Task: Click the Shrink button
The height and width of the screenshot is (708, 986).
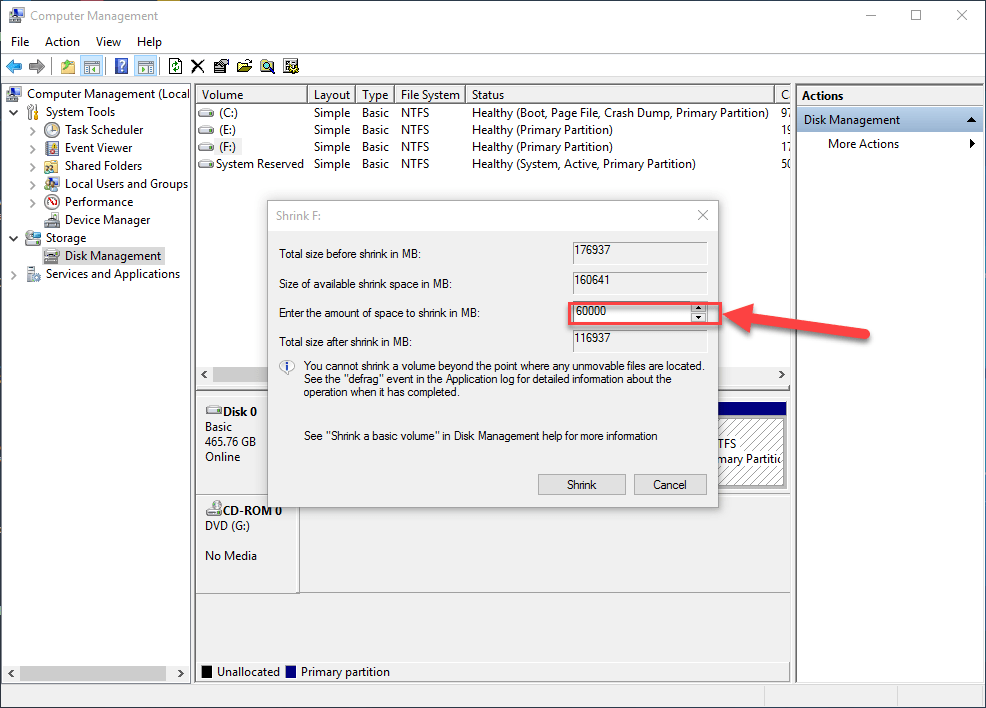Action: click(581, 485)
